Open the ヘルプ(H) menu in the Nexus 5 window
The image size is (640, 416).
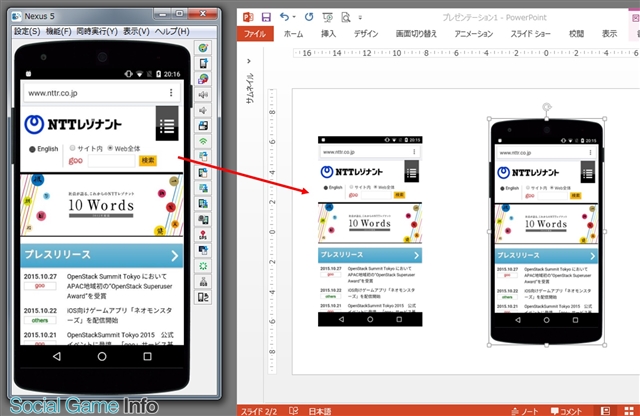[172, 31]
